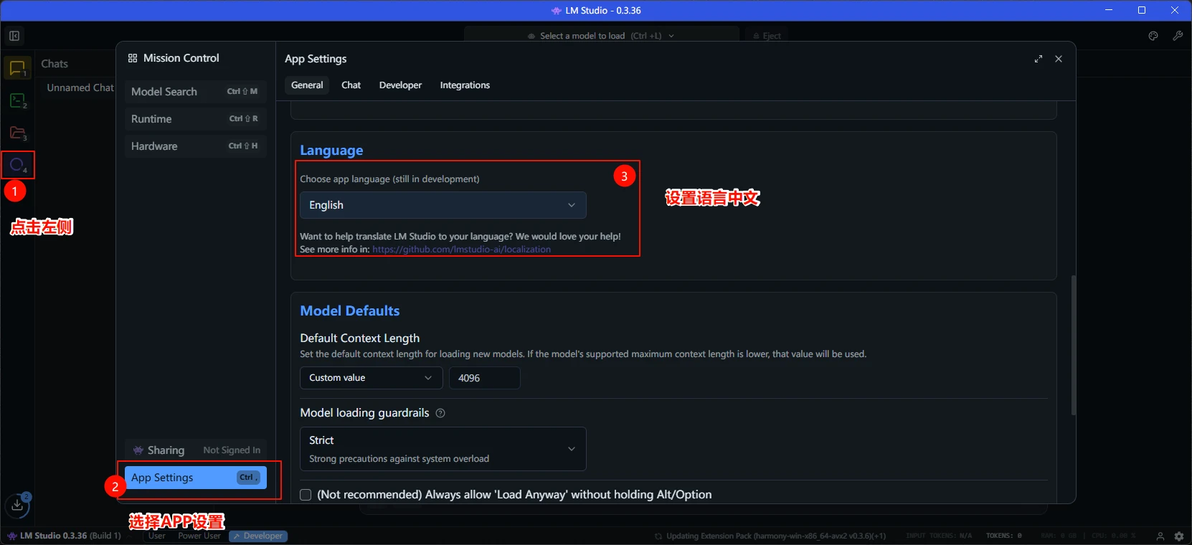The image size is (1192, 545).
Task: Click the user account icon in status bar
Action: 1160,536
